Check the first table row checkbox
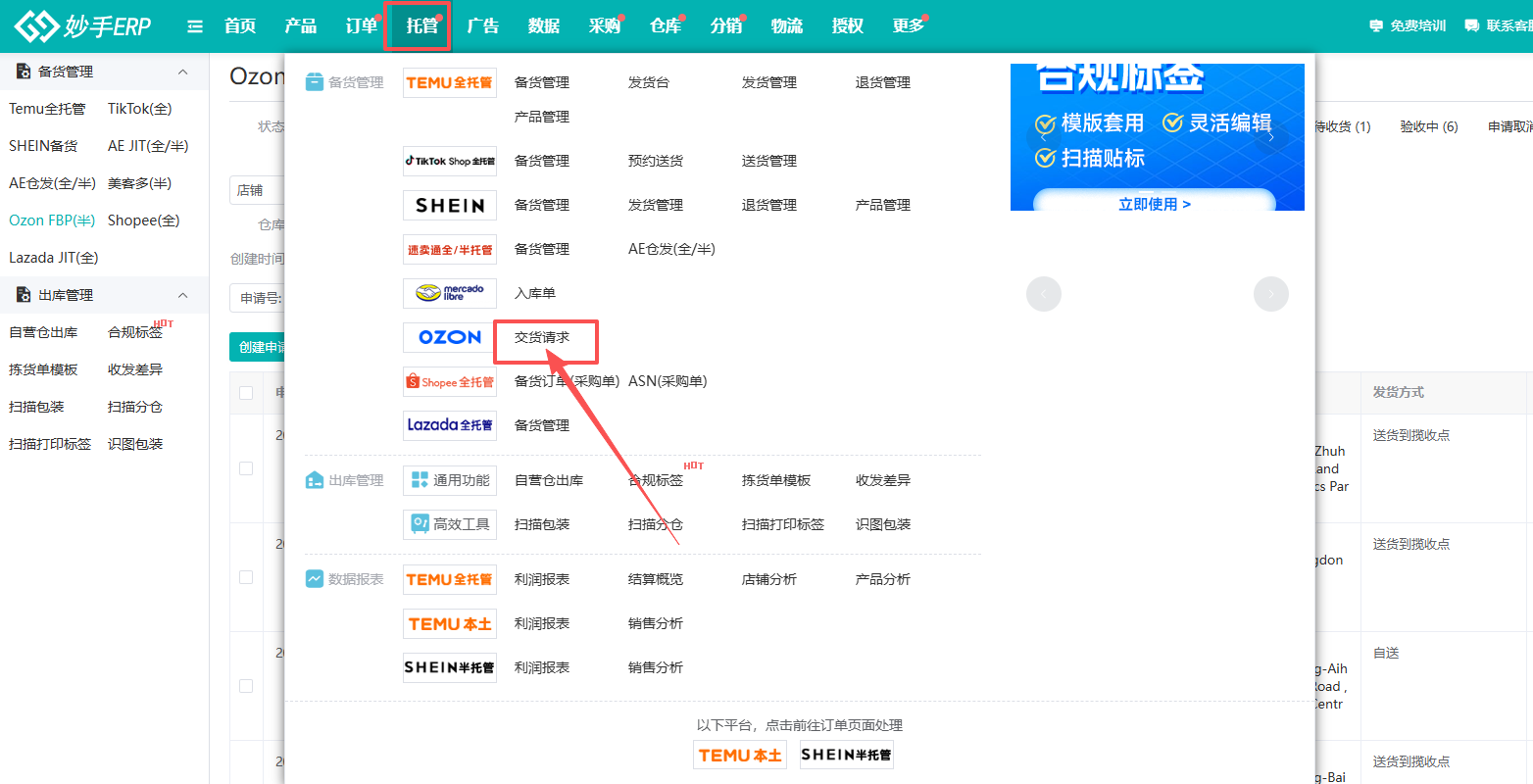 coord(246,468)
